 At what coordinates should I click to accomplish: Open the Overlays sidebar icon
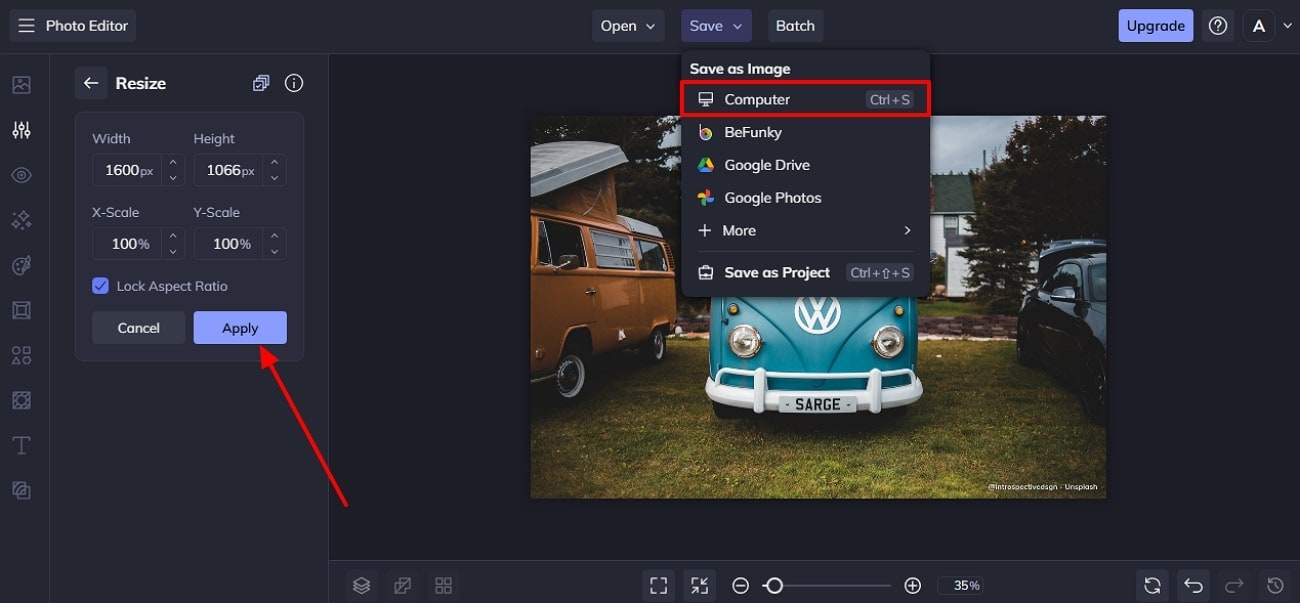pos(21,400)
